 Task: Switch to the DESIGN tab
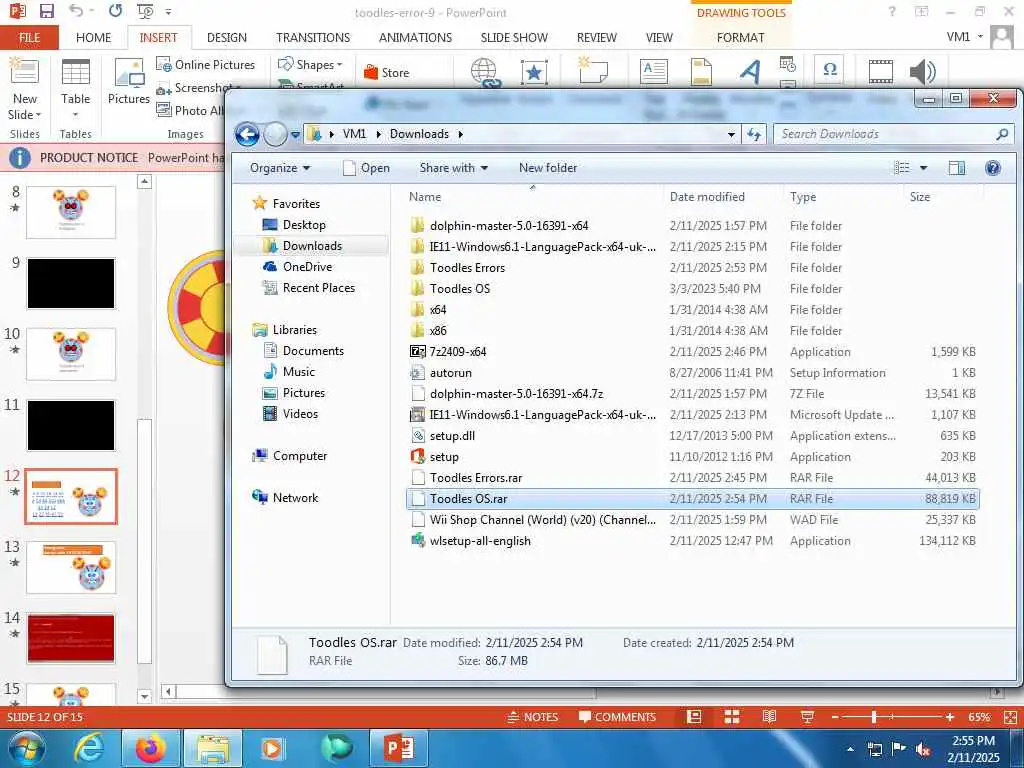point(227,38)
